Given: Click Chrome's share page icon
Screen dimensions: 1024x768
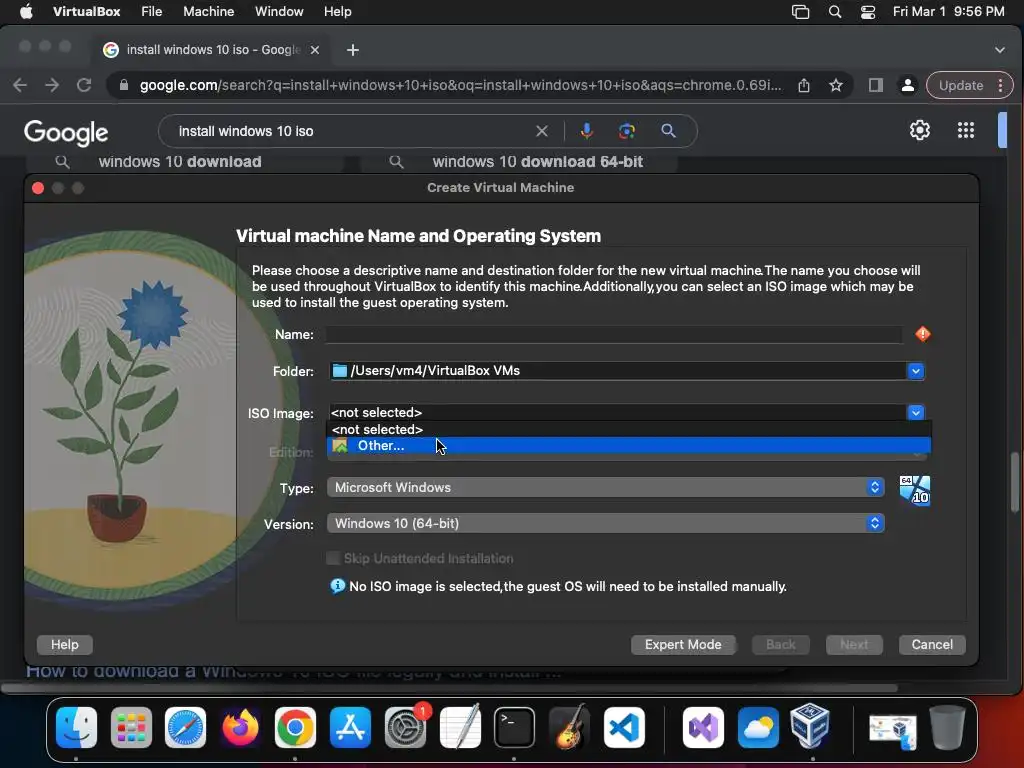Looking at the screenshot, I should coord(804,86).
